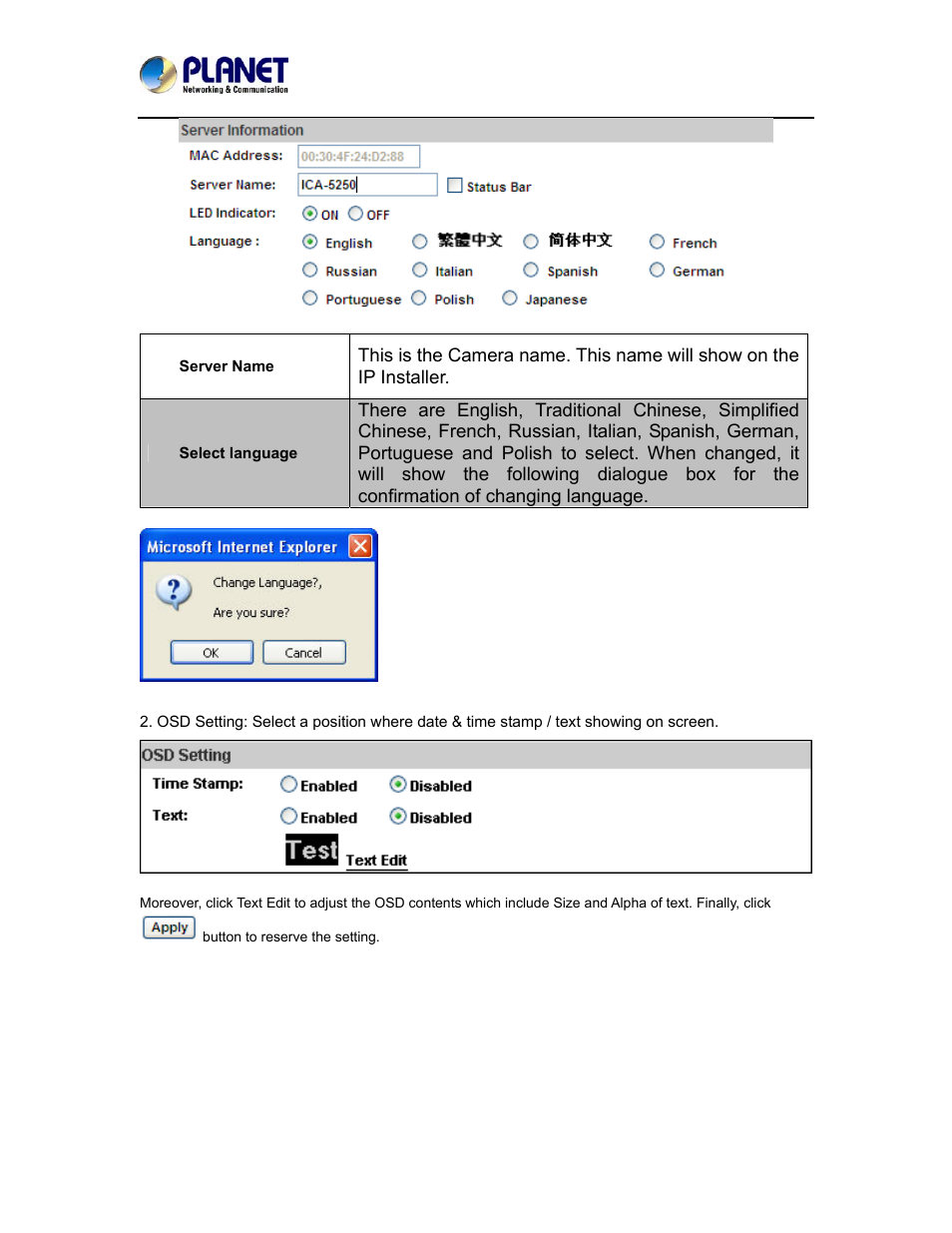
Task: Confirm language change with OK
Action: coord(212,653)
